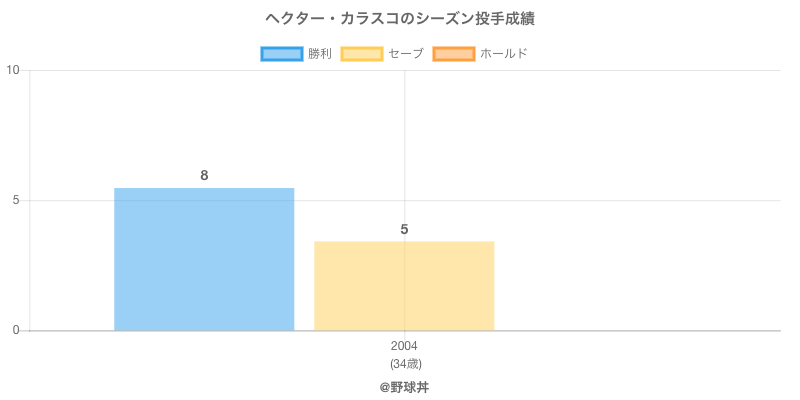Click the (34歳) age label
The image size is (800, 400).
click(x=404, y=363)
